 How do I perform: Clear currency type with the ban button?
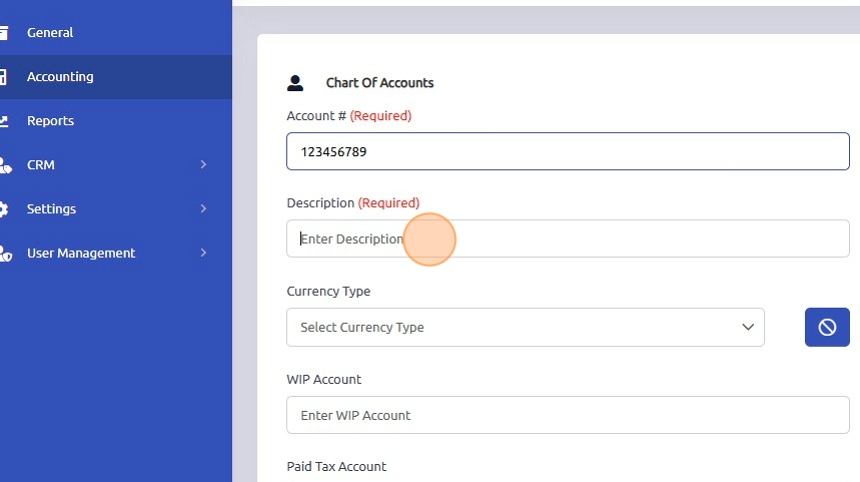tap(827, 327)
